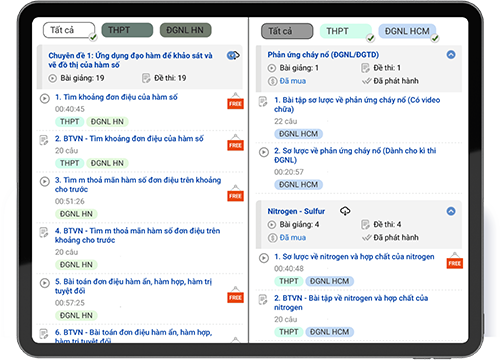
Task: Click the download cloud icon beside Nitrogen - Sulfur
Action: (345, 211)
